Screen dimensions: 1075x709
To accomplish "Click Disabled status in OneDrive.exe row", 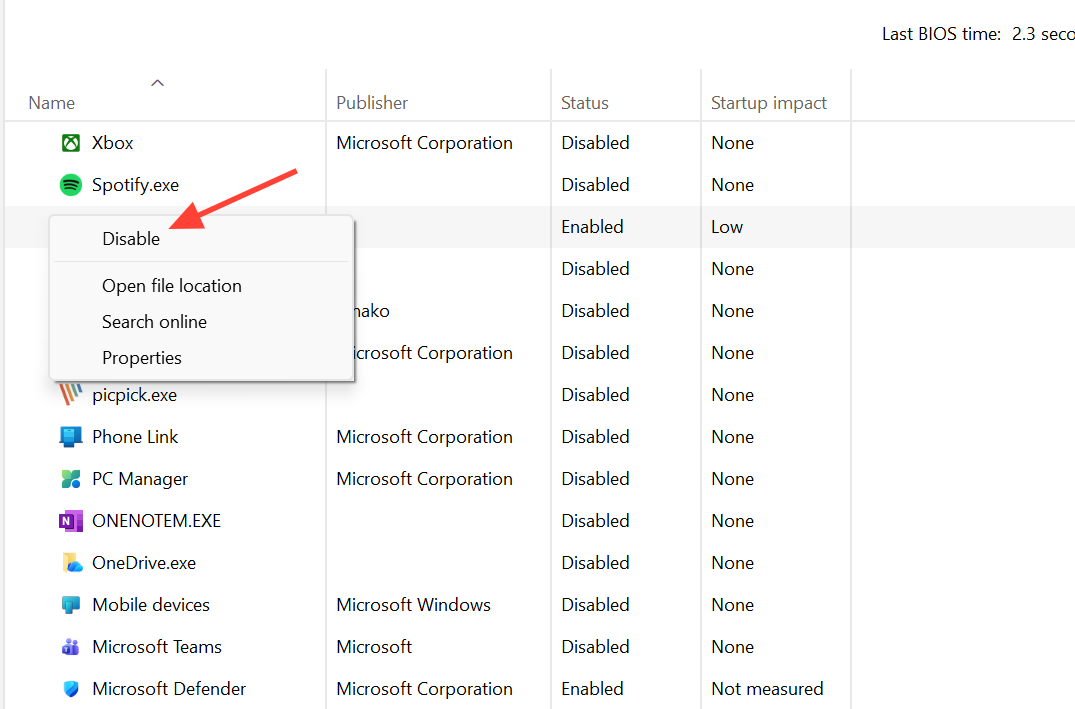I will tap(595, 563).
